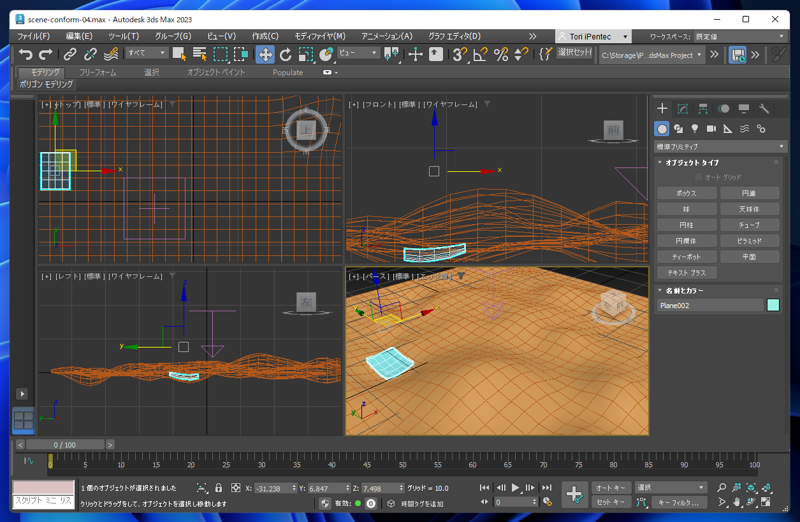The width and height of the screenshot is (800, 522).
Task: Click the X coordinate field -31.238
Action: tap(272, 488)
